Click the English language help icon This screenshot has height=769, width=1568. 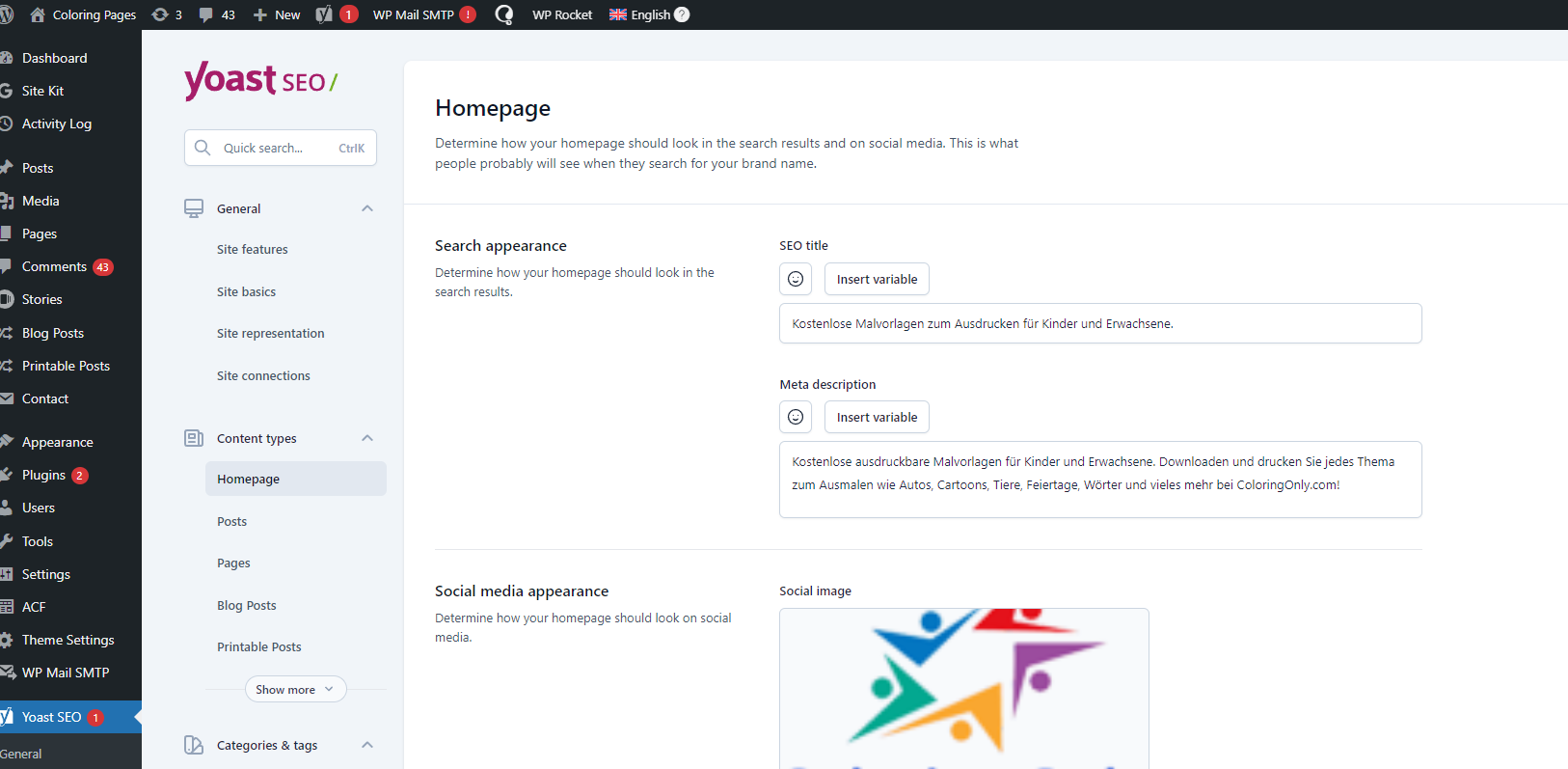pos(682,14)
